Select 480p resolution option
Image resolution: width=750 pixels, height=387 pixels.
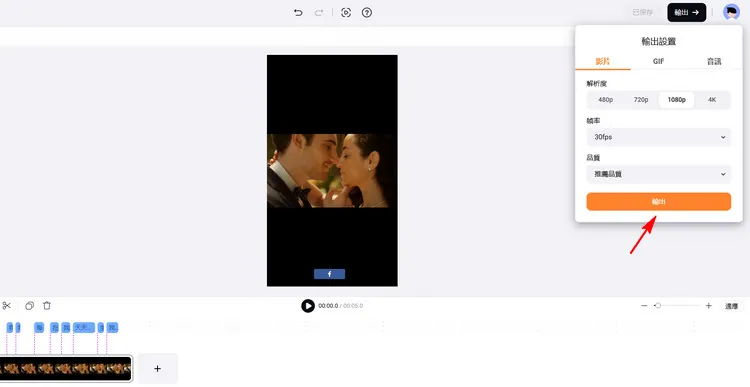click(x=606, y=100)
